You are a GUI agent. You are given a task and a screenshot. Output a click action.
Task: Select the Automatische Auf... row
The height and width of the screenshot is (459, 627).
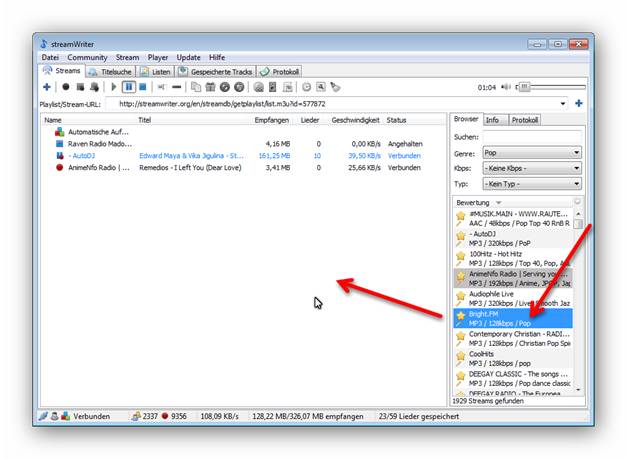pyautogui.click(x=243, y=132)
